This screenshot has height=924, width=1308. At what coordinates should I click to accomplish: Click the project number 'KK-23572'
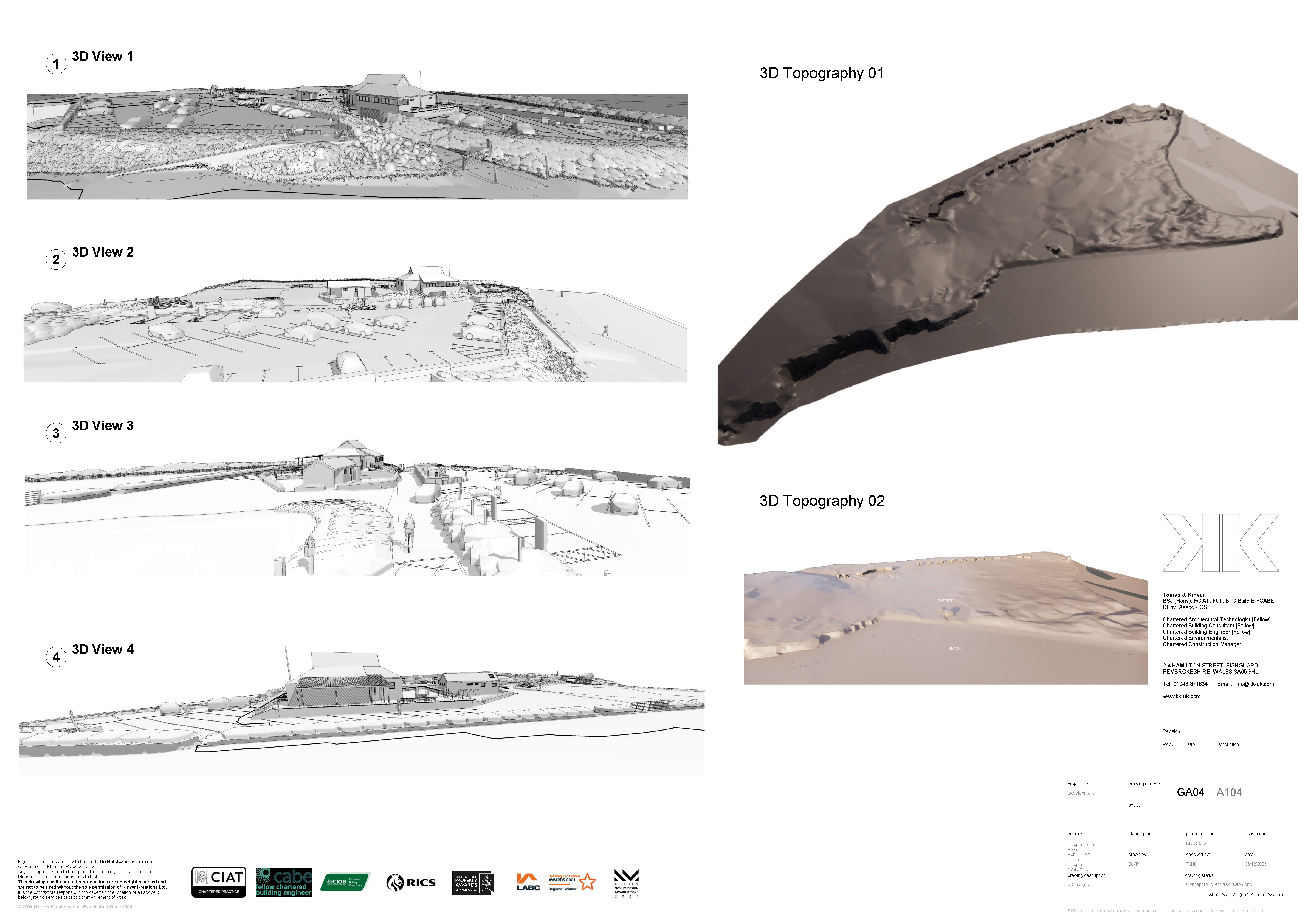coord(1196,844)
